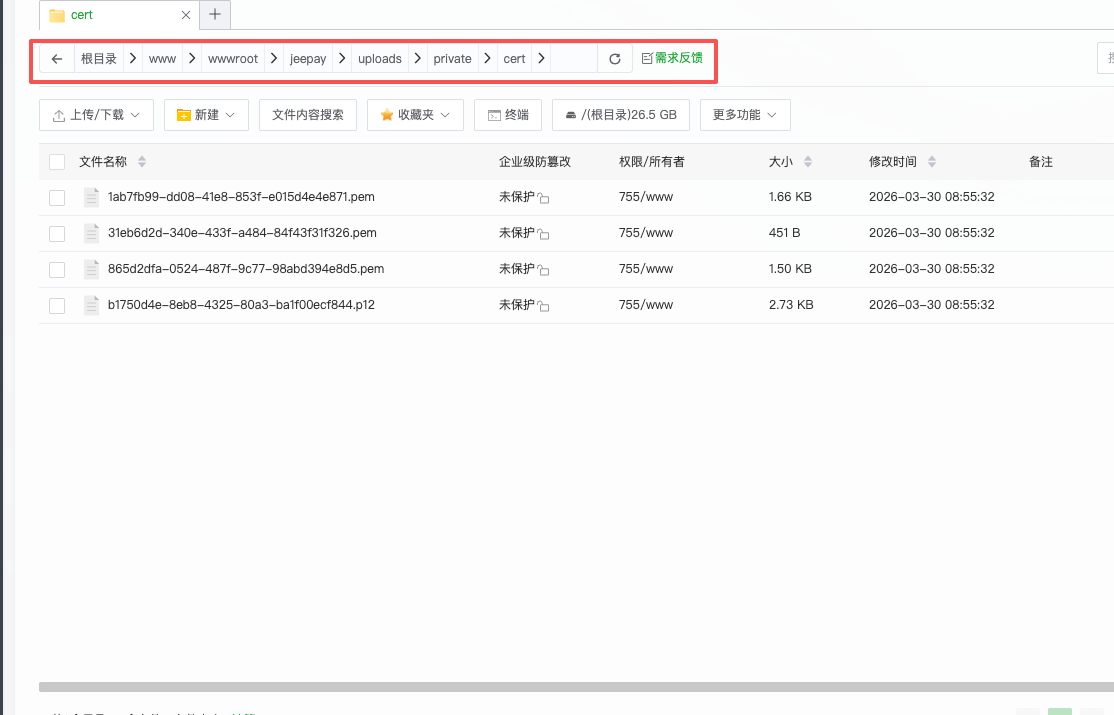Click the cert breadcrumb segment
The height and width of the screenshot is (715, 1114).
[x=514, y=59]
